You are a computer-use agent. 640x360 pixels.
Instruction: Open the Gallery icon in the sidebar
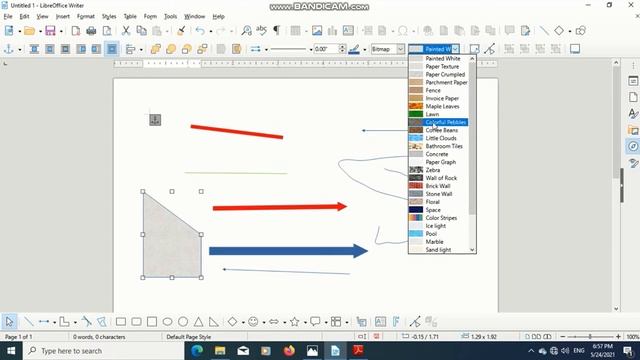[633, 130]
